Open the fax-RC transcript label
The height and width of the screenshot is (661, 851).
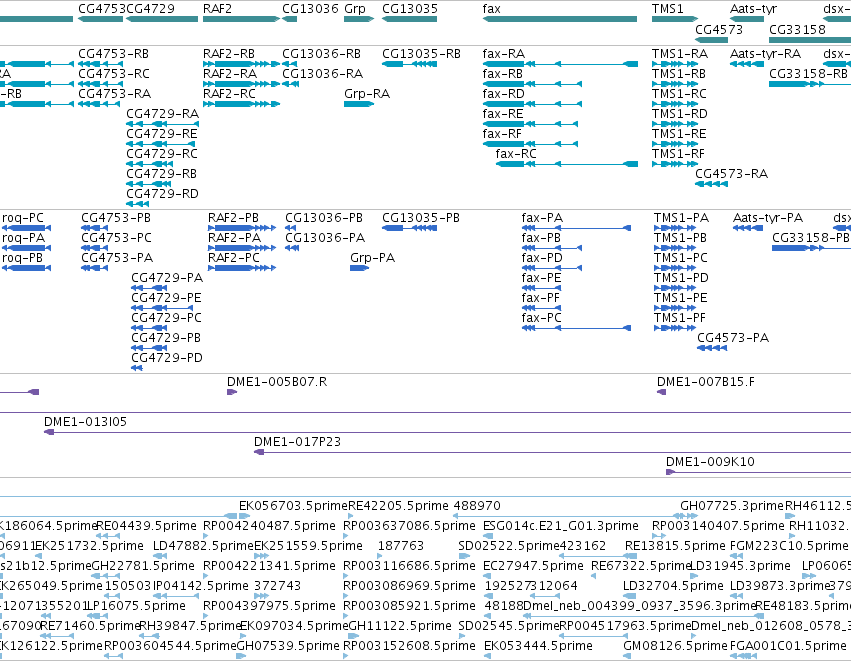[516, 154]
